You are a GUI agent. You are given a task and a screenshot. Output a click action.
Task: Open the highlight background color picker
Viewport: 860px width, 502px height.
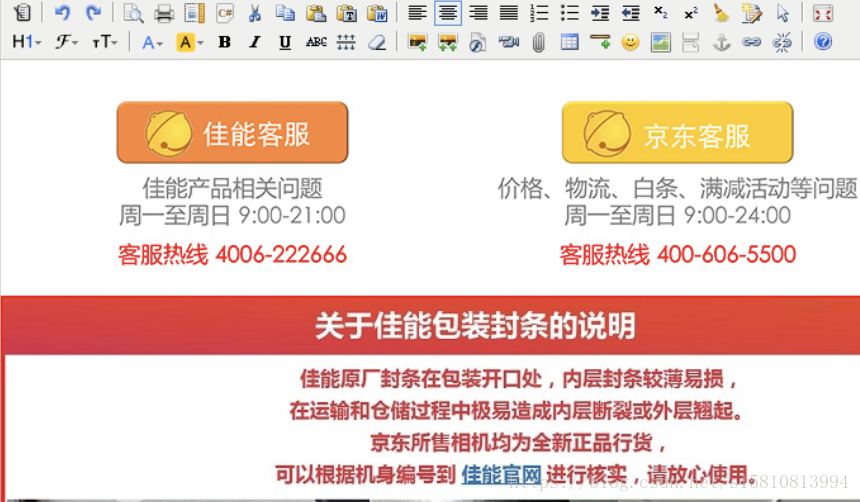coord(189,42)
